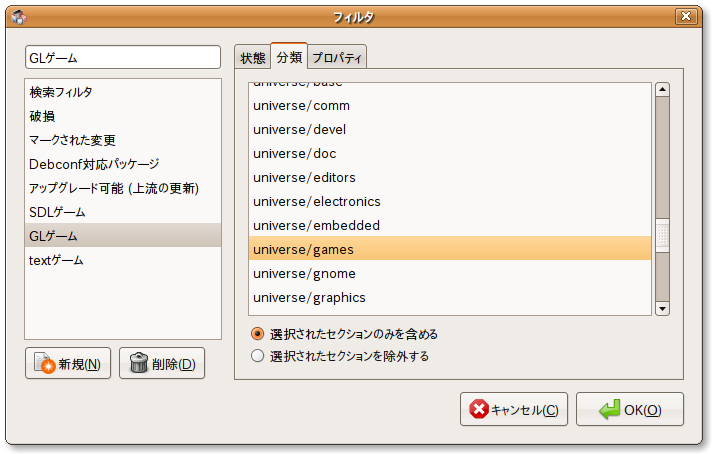Select universe/editors section
The width and height of the screenshot is (712, 454).
450,178
